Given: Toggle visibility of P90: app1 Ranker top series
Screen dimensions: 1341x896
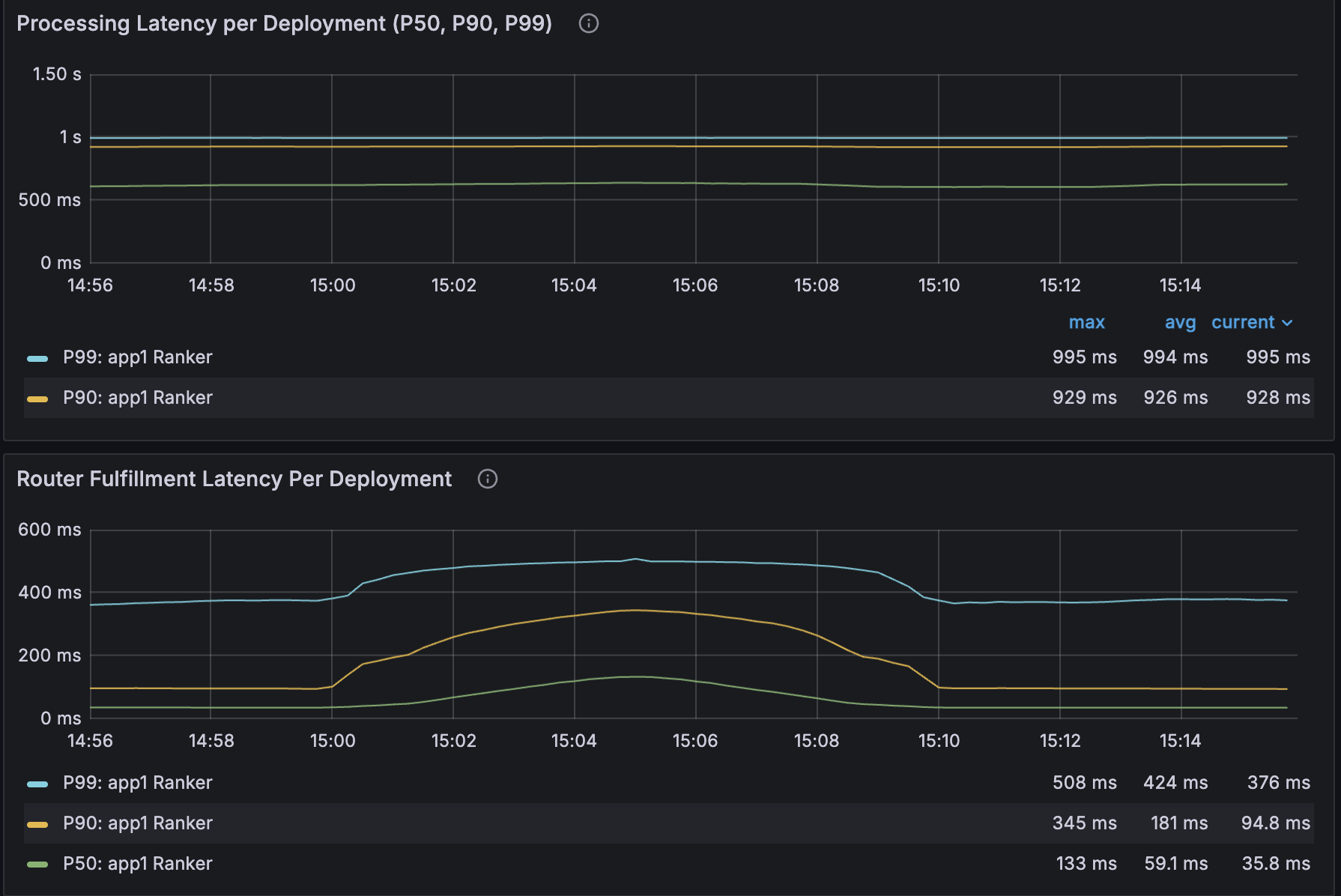Looking at the screenshot, I should pos(137,398).
